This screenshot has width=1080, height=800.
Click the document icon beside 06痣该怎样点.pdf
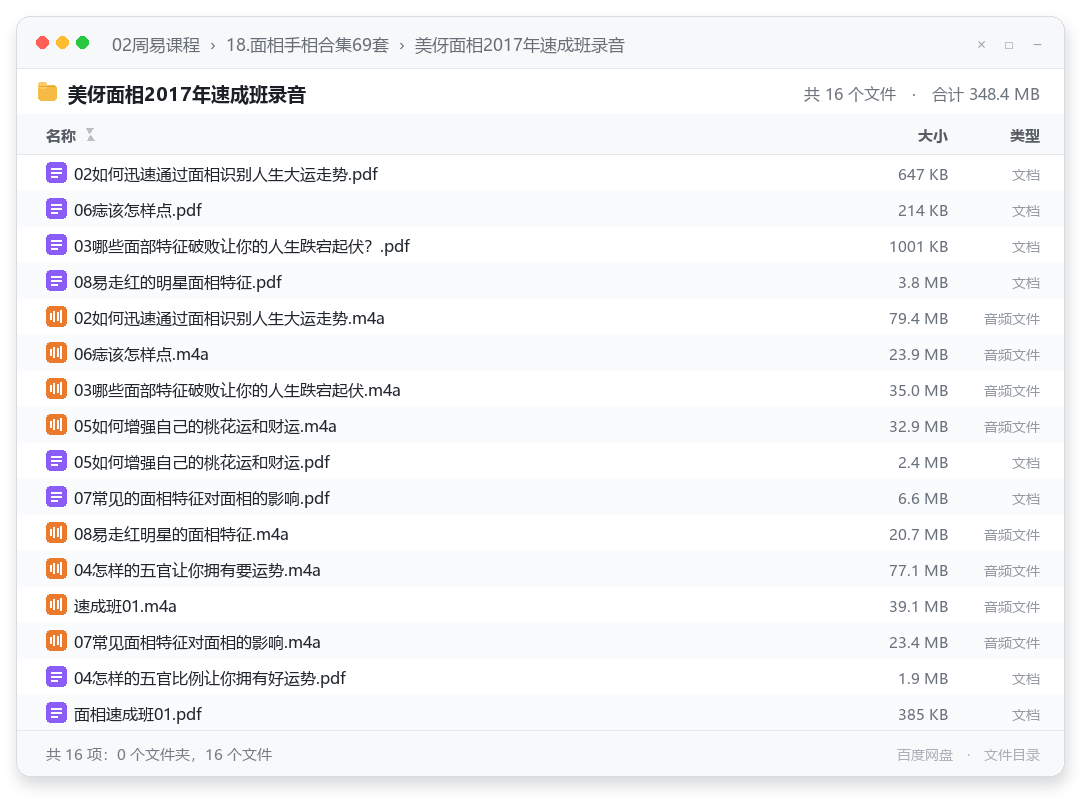click(x=56, y=209)
